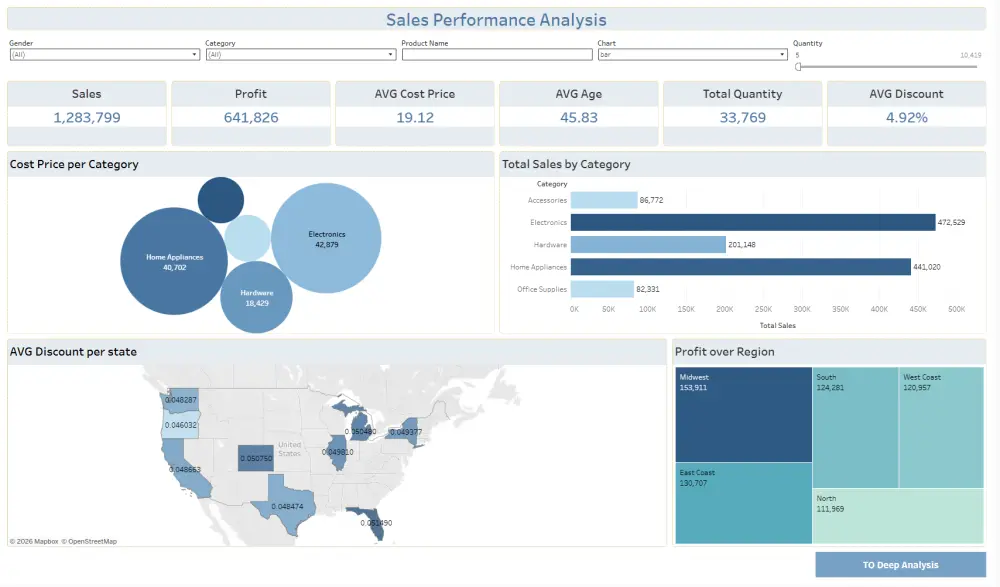Click the Hardware bubble 18,429
The image size is (1000, 587).
(x=256, y=297)
